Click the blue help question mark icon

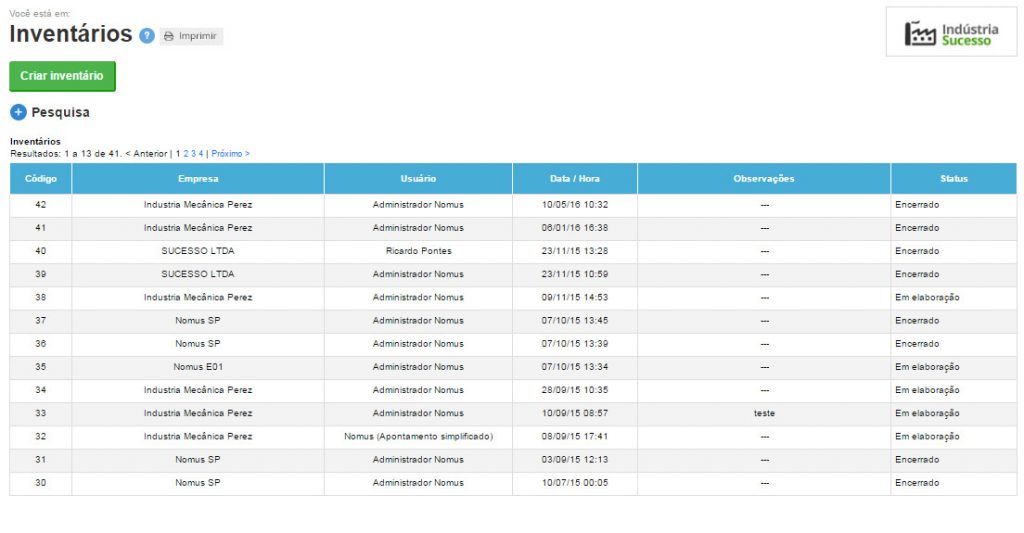click(x=147, y=36)
